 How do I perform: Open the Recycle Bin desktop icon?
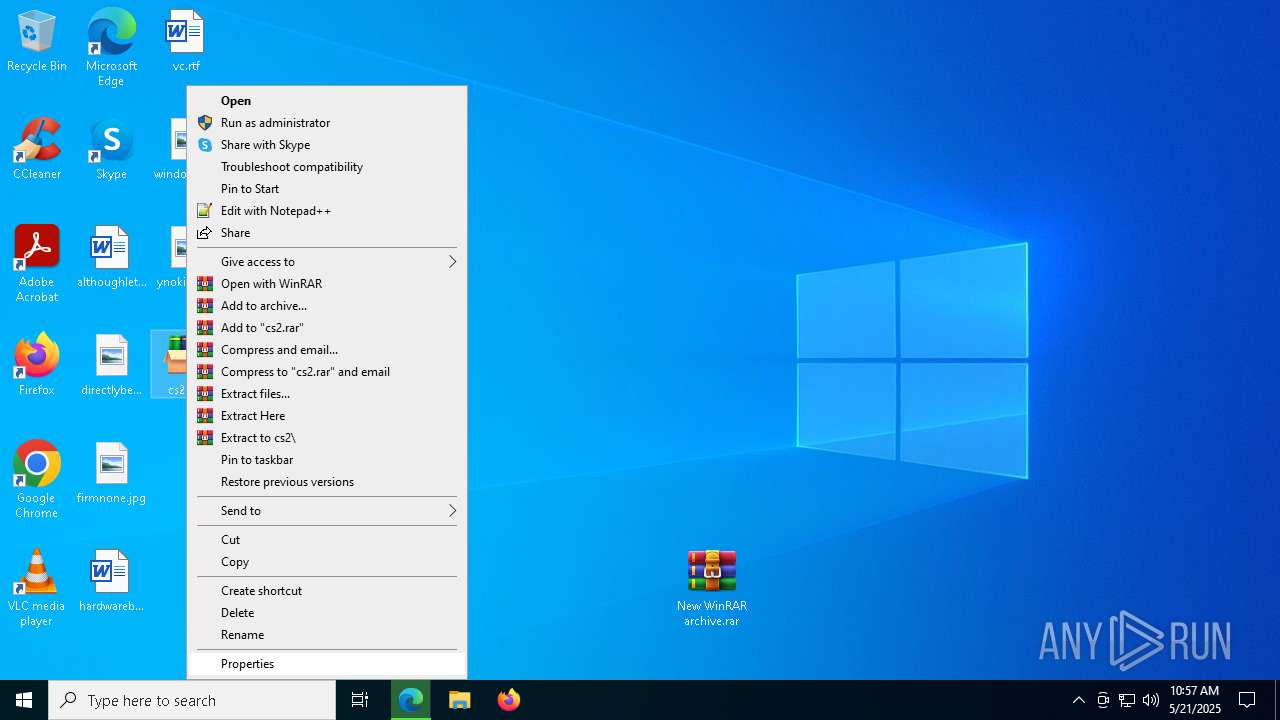point(37,42)
